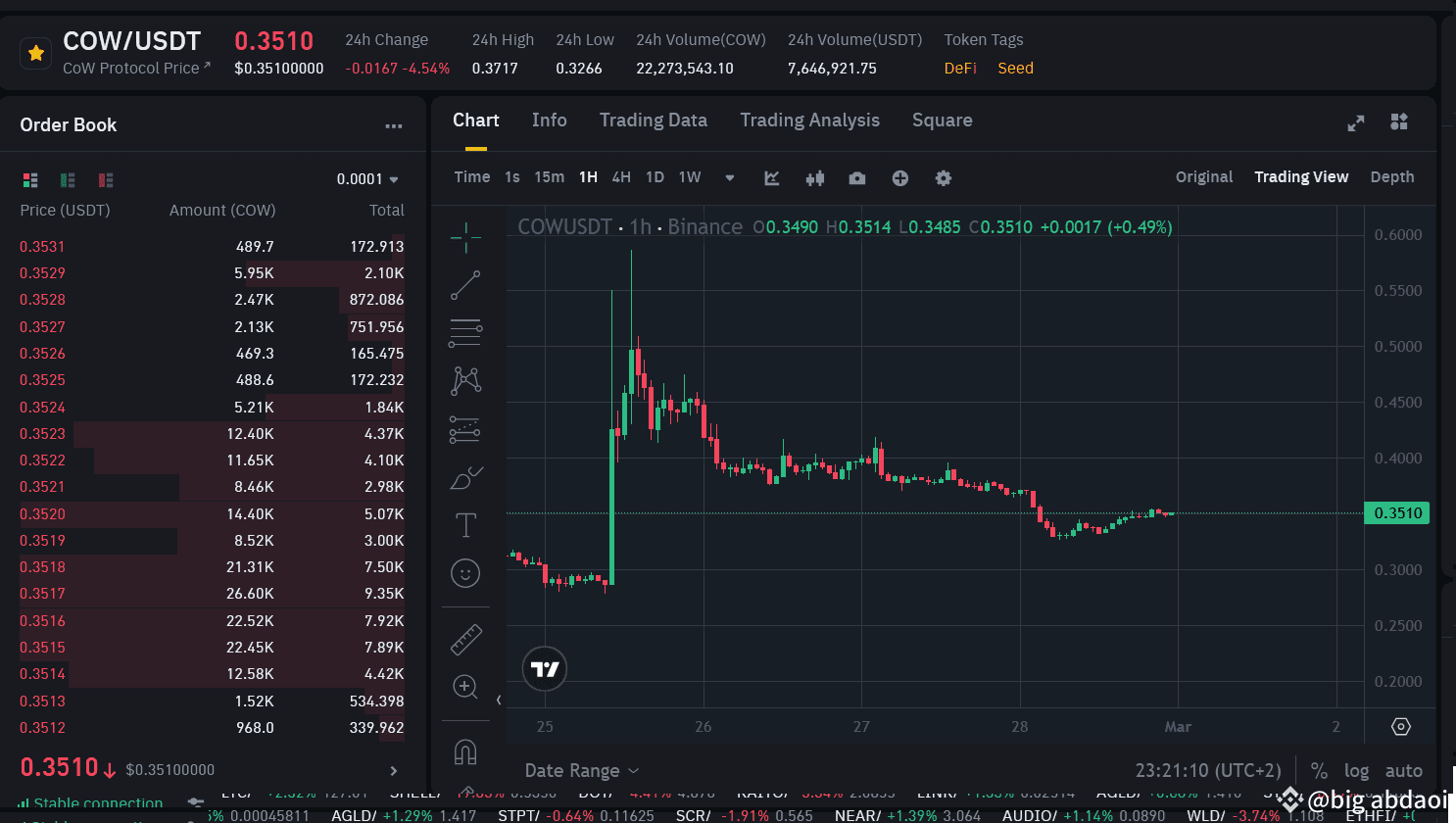Toggle the magnet snap mode

click(465, 751)
